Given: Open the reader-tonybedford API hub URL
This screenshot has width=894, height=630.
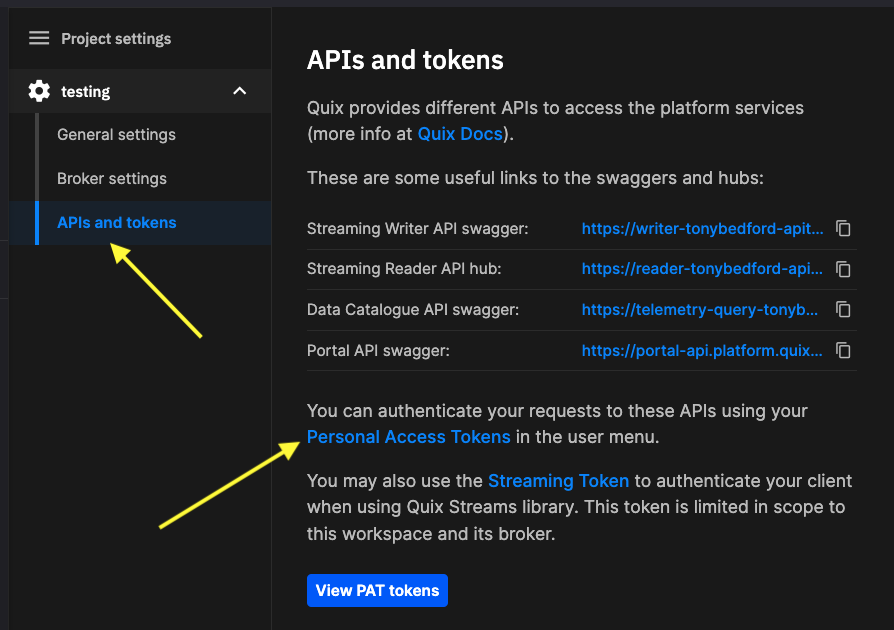Looking at the screenshot, I should point(700,269).
